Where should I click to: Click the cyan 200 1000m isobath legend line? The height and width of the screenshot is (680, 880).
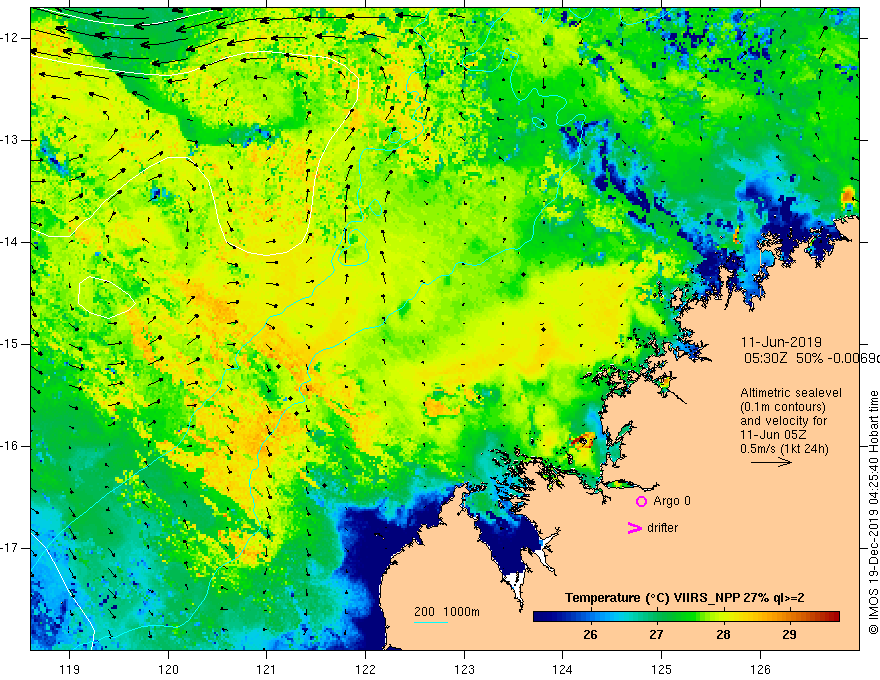(x=431, y=622)
